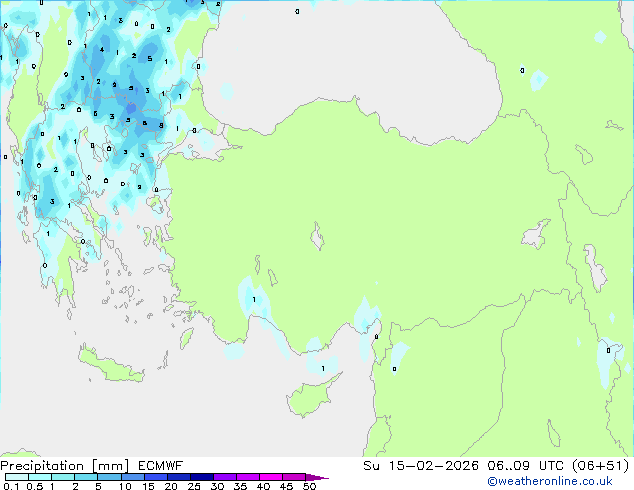The image size is (634, 490).
Task: Click the 15 to 20 mm legend swatch
Action: click(x=156, y=477)
